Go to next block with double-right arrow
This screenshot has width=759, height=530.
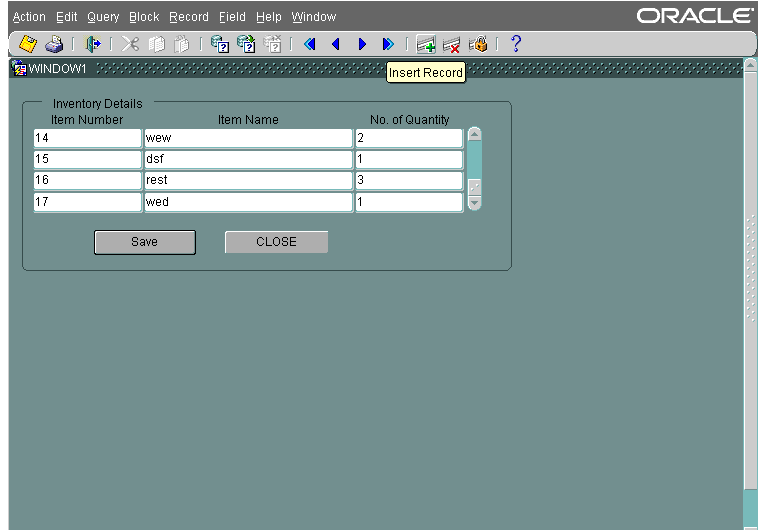click(388, 44)
